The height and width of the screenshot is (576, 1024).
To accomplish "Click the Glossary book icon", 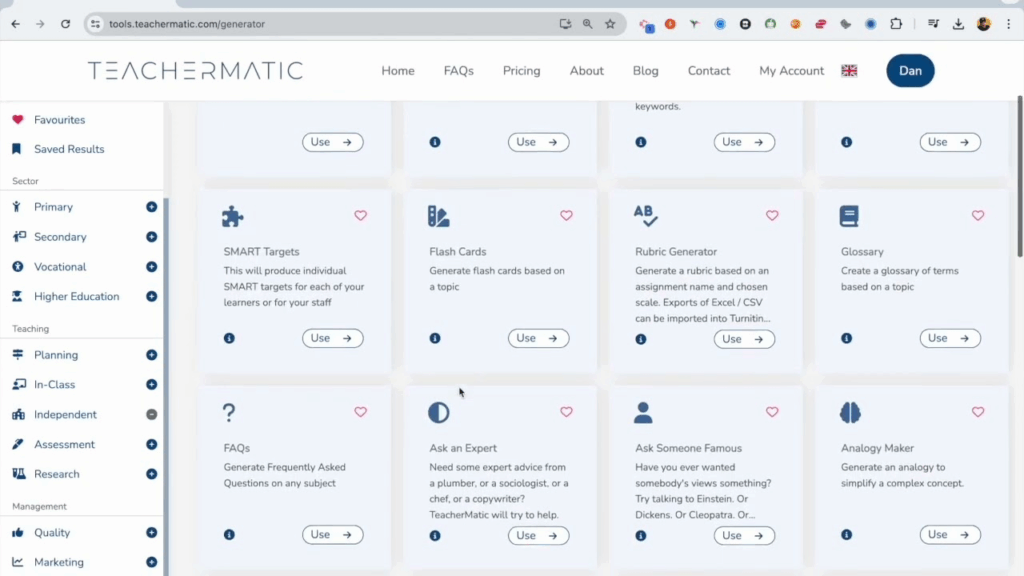I will [x=849, y=216].
